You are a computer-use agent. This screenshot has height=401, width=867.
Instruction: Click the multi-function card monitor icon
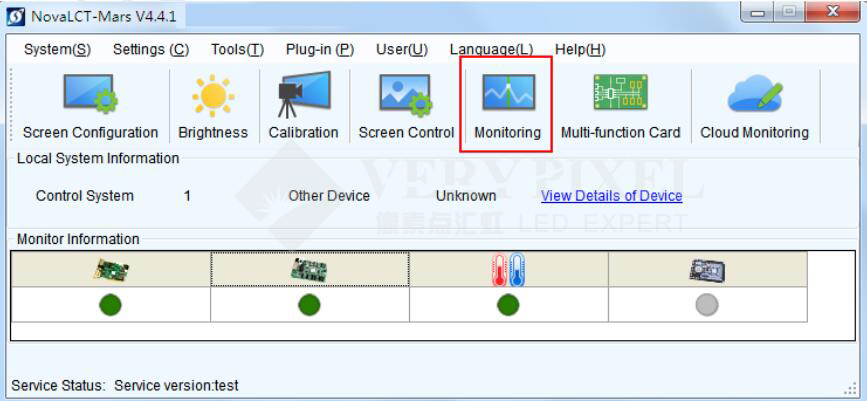point(707,270)
